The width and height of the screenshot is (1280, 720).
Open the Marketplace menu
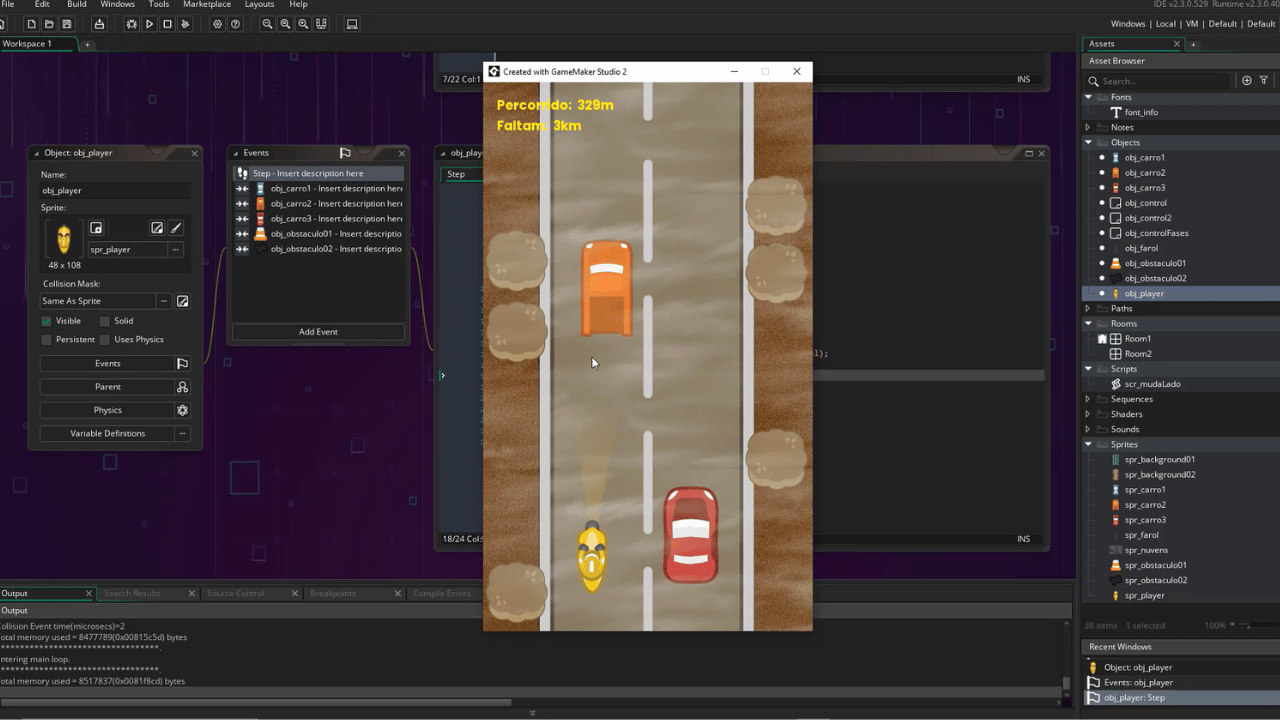207,4
